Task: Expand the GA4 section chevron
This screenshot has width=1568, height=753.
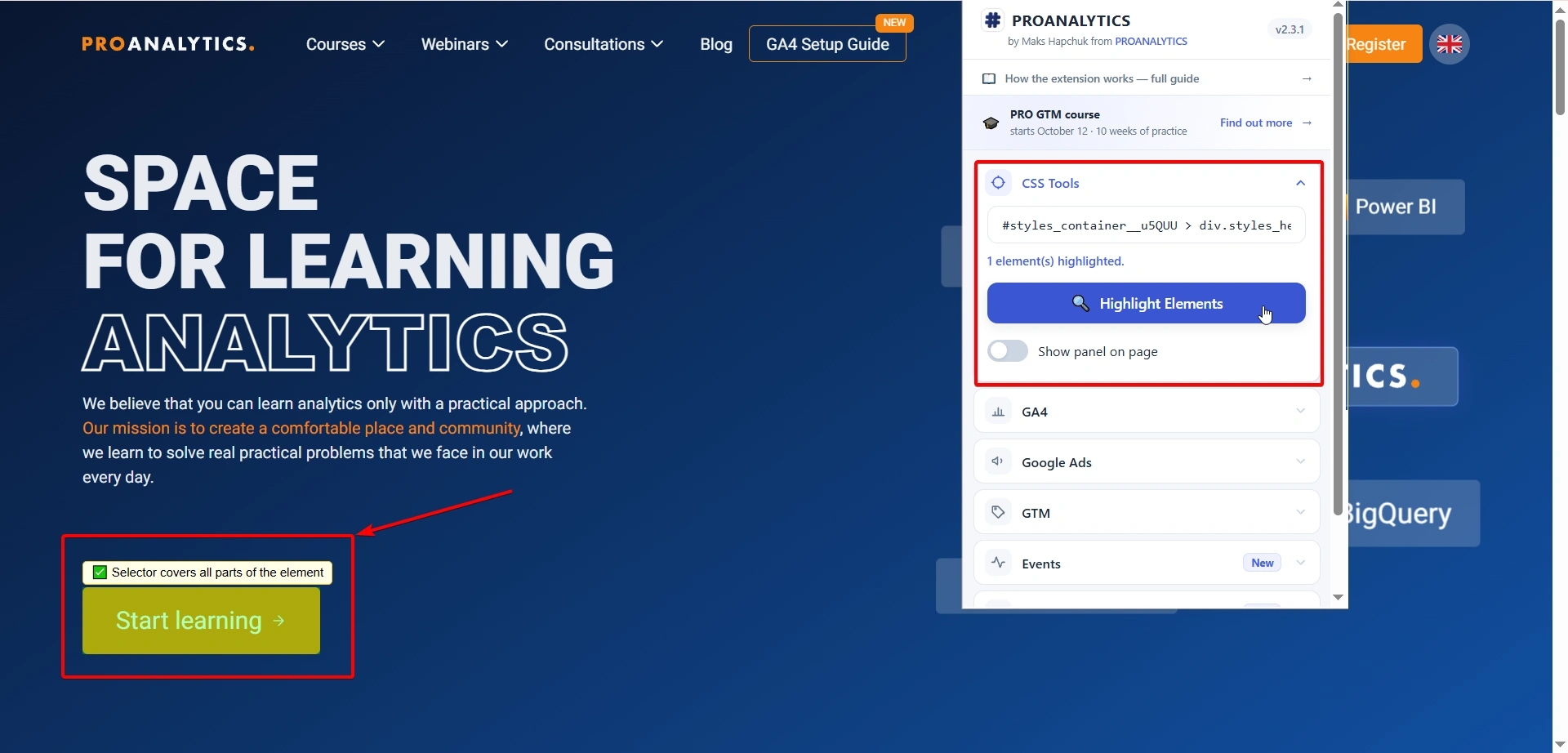Action: [x=1300, y=411]
